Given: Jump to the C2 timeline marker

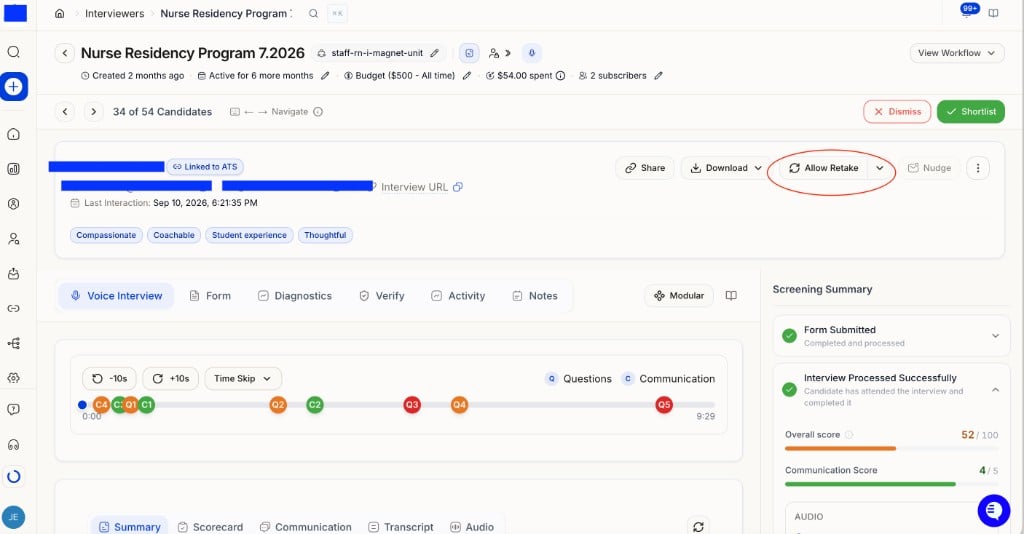Looking at the screenshot, I should [315, 405].
